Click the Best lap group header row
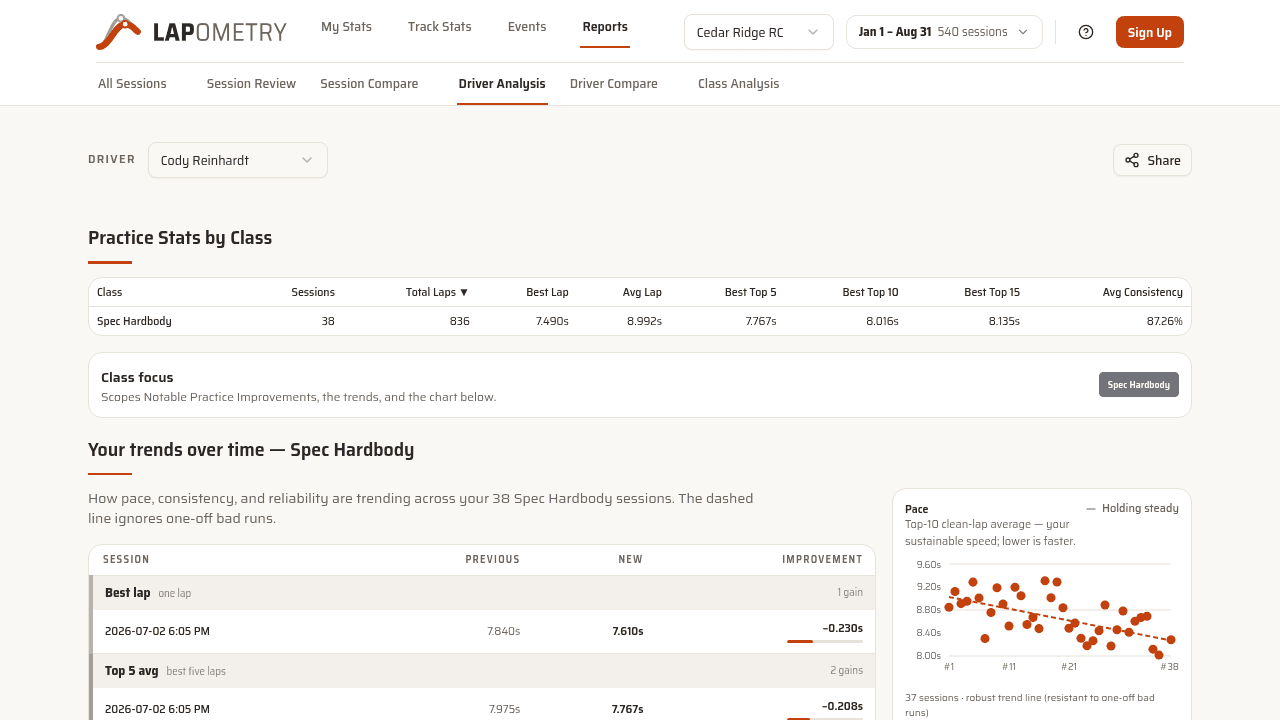 [482, 593]
